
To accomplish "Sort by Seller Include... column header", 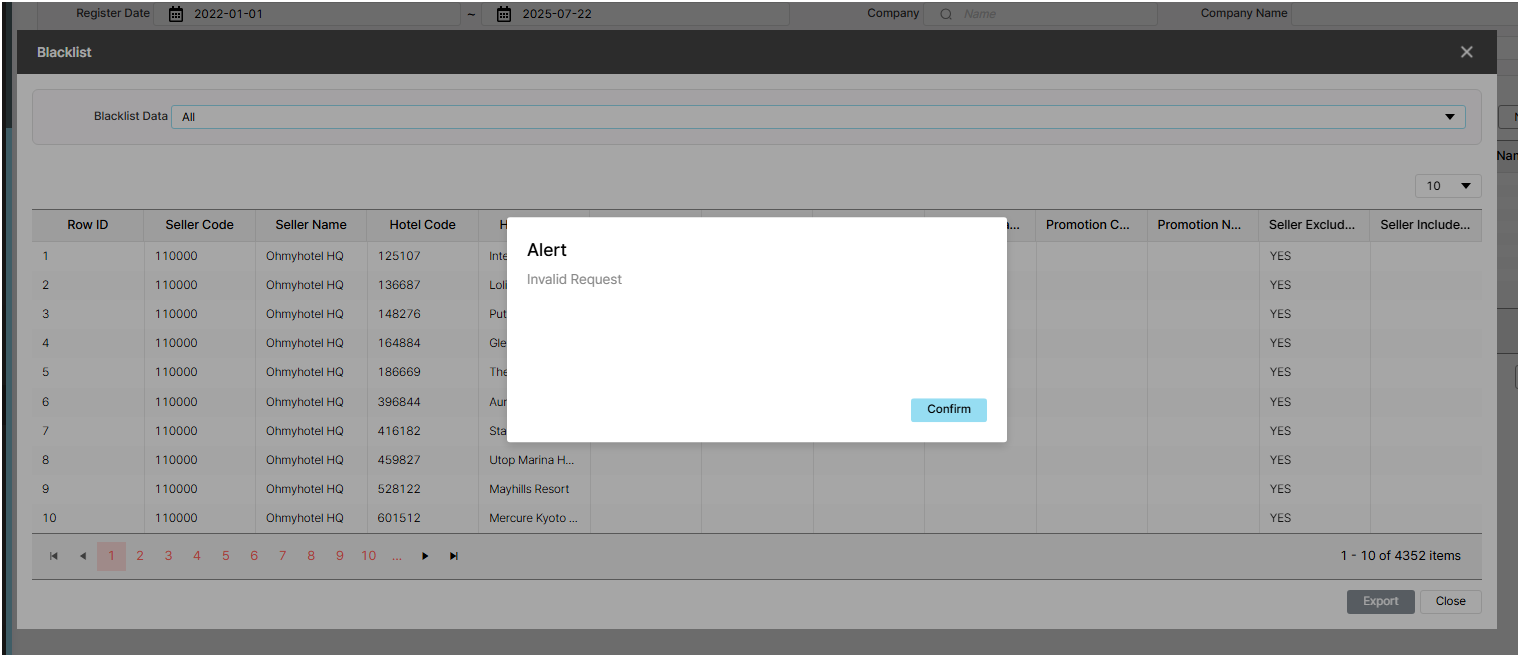I will tap(1425, 225).
